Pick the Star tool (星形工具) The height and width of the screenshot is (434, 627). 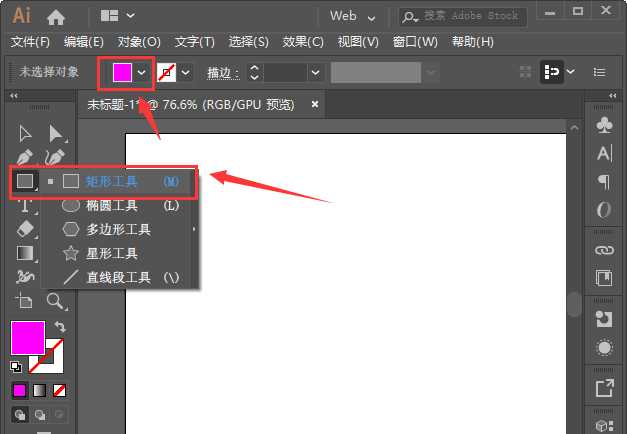pyautogui.click(x=110, y=253)
